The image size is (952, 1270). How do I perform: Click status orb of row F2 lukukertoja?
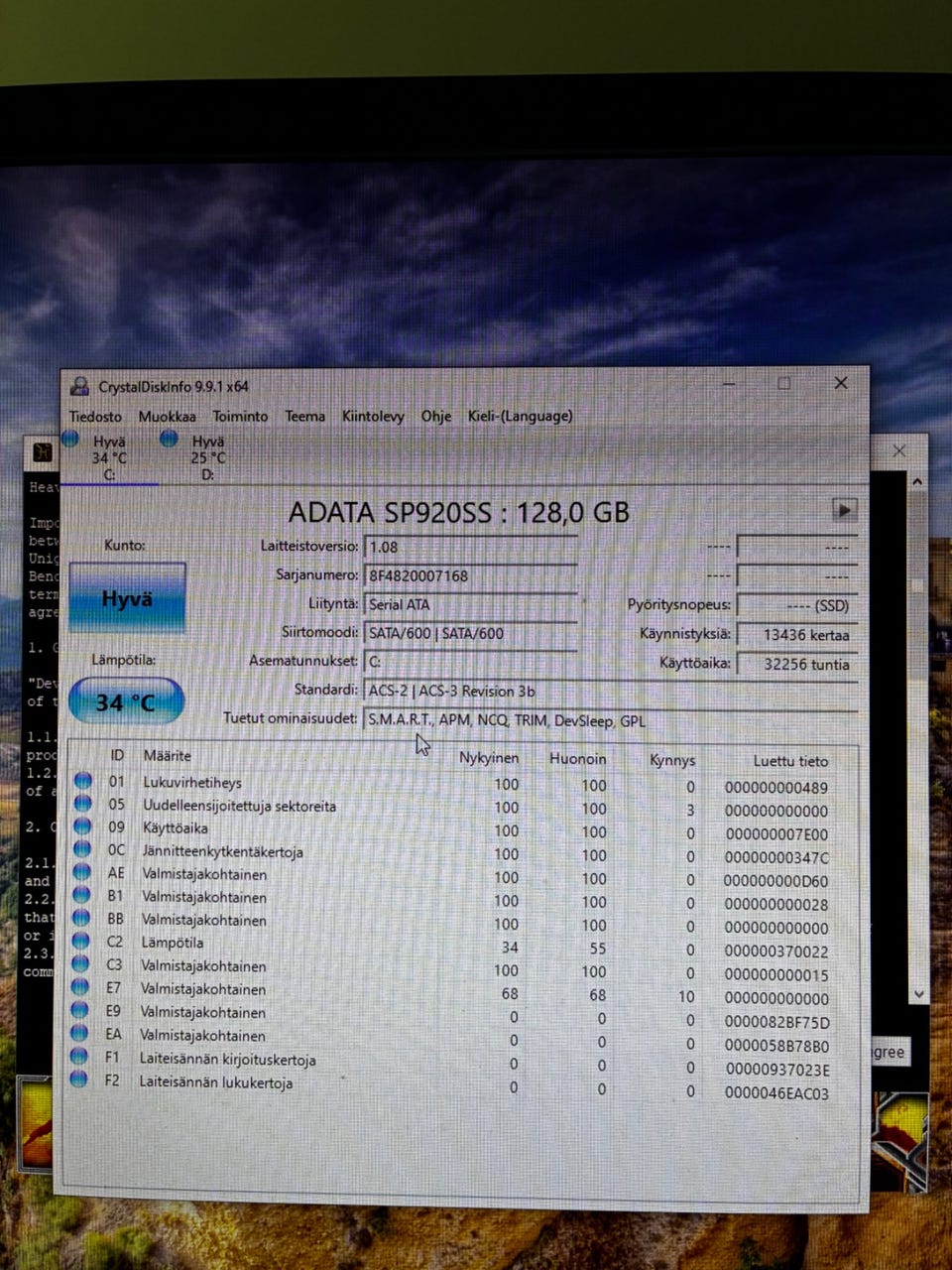80,1079
